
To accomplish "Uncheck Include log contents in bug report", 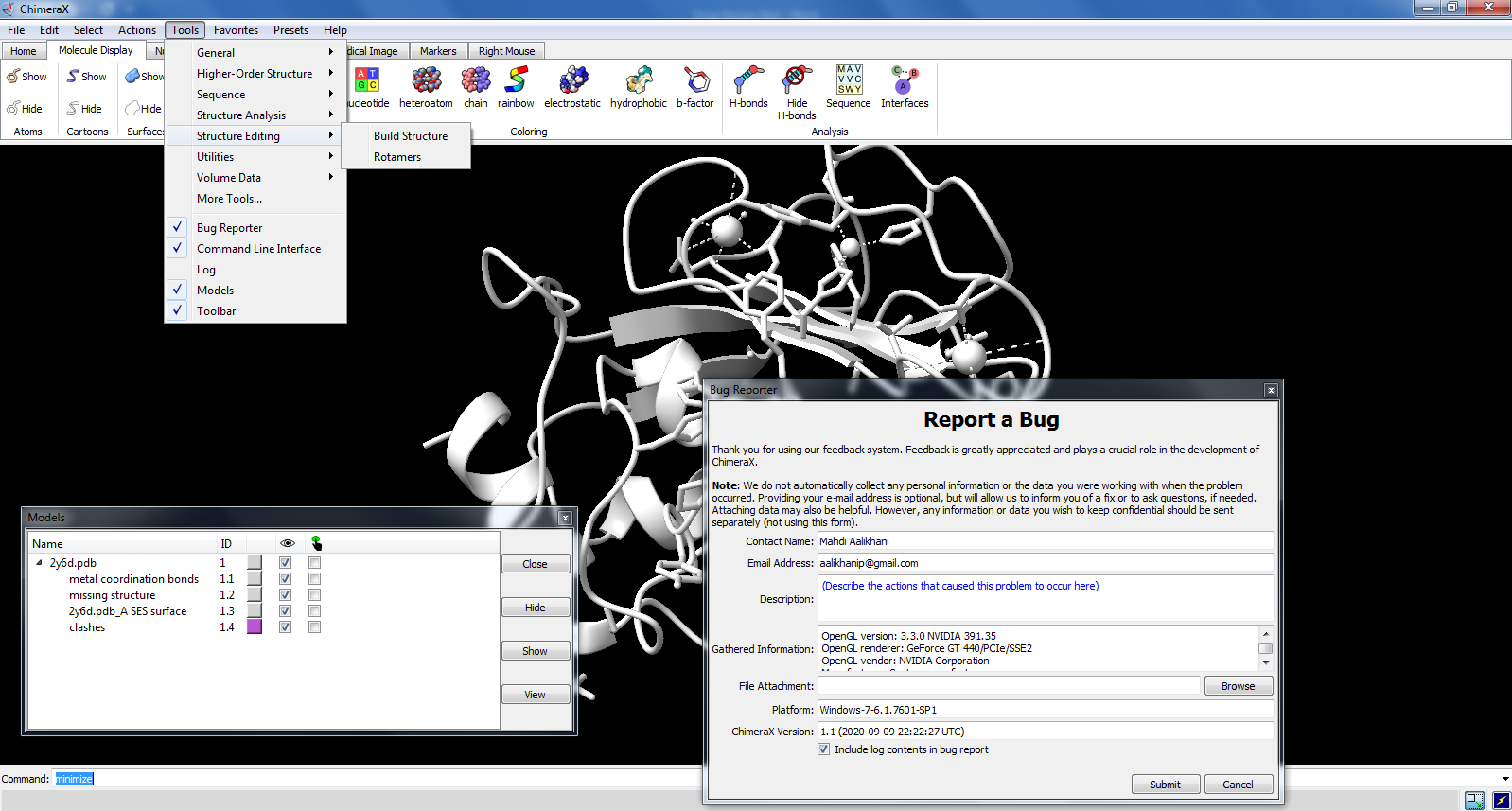I will click(x=824, y=749).
